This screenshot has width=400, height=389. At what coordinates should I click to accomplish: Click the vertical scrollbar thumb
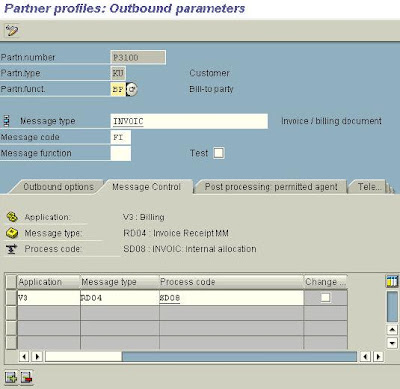(x=392, y=306)
